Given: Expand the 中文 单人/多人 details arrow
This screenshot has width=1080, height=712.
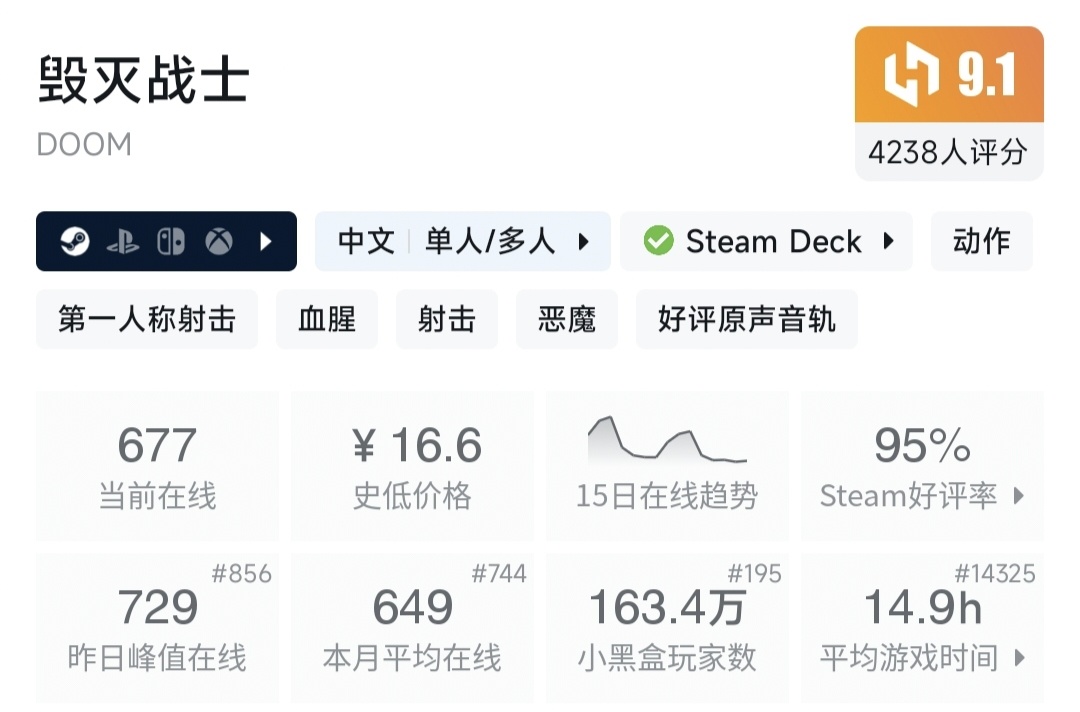Looking at the screenshot, I should [x=584, y=242].
